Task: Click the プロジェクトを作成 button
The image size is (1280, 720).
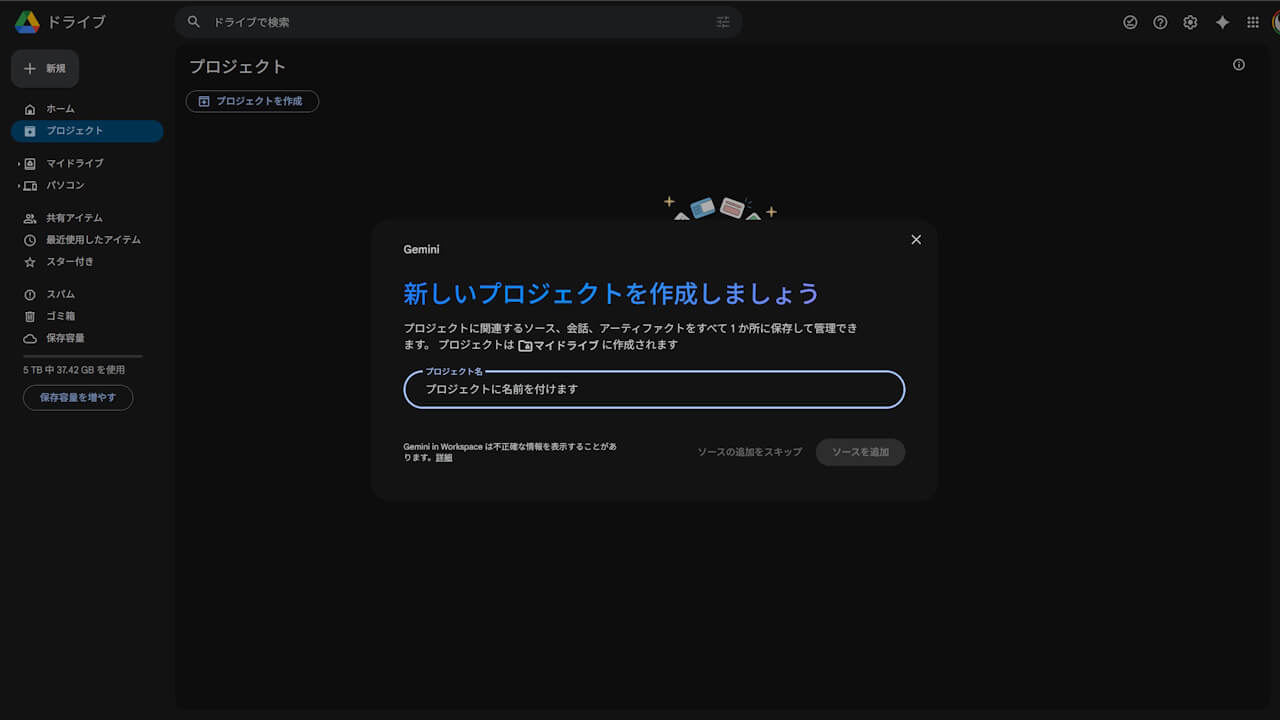Action: [x=252, y=101]
